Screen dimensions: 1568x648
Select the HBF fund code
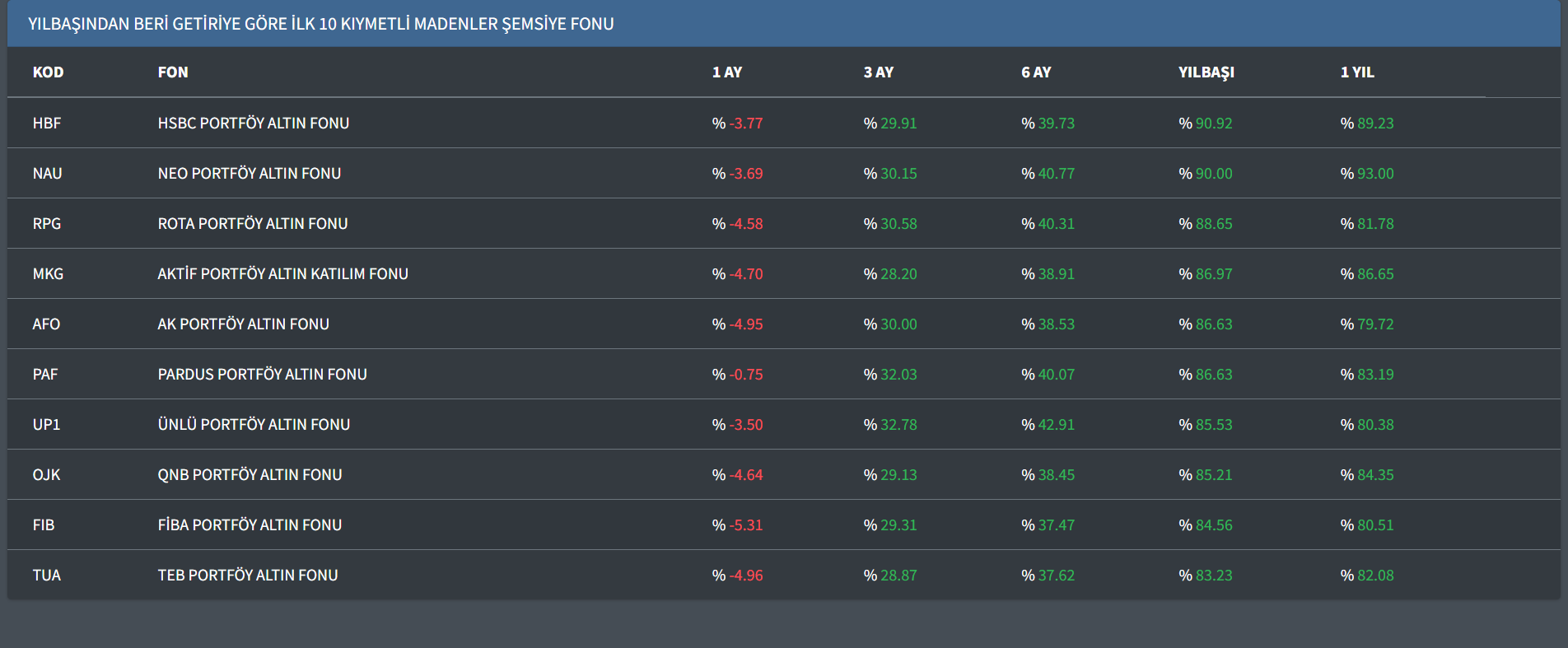click(47, 124)
